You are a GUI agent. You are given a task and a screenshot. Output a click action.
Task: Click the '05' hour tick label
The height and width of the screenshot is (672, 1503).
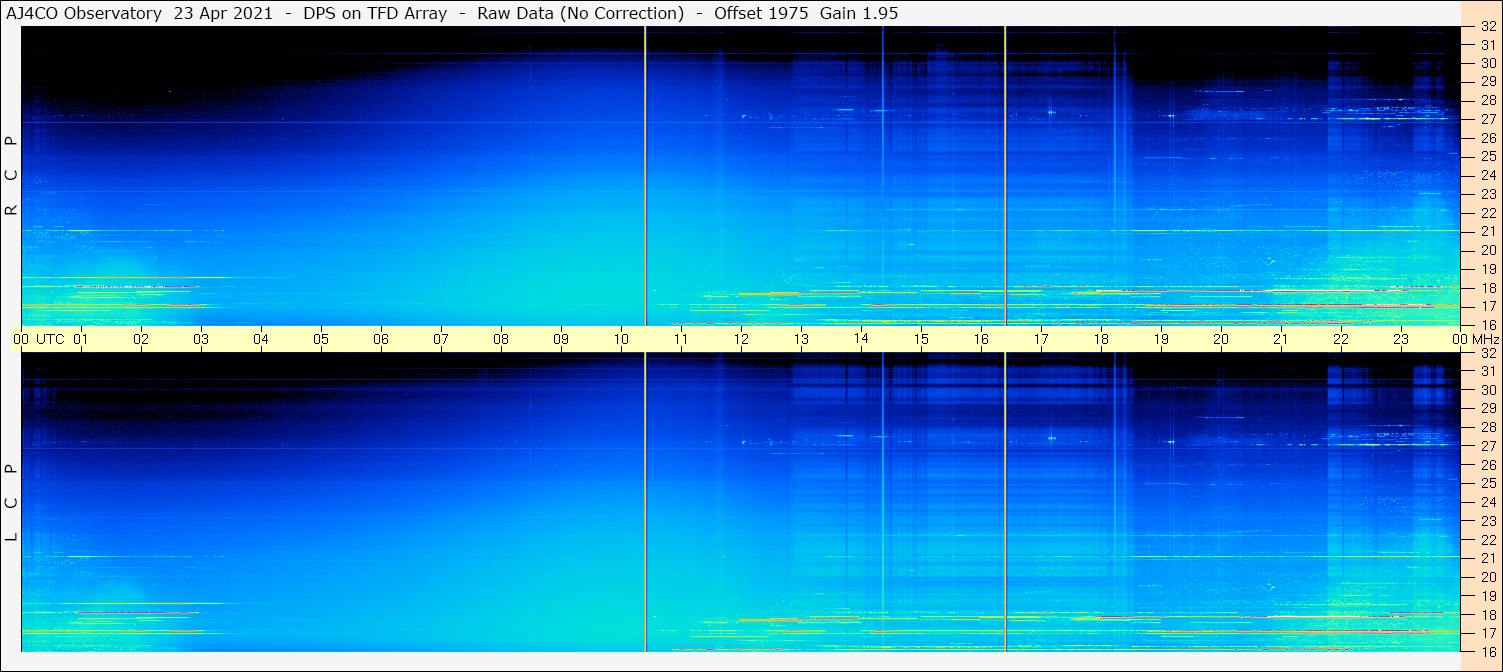pyautogui.click(x=321, y=339)
